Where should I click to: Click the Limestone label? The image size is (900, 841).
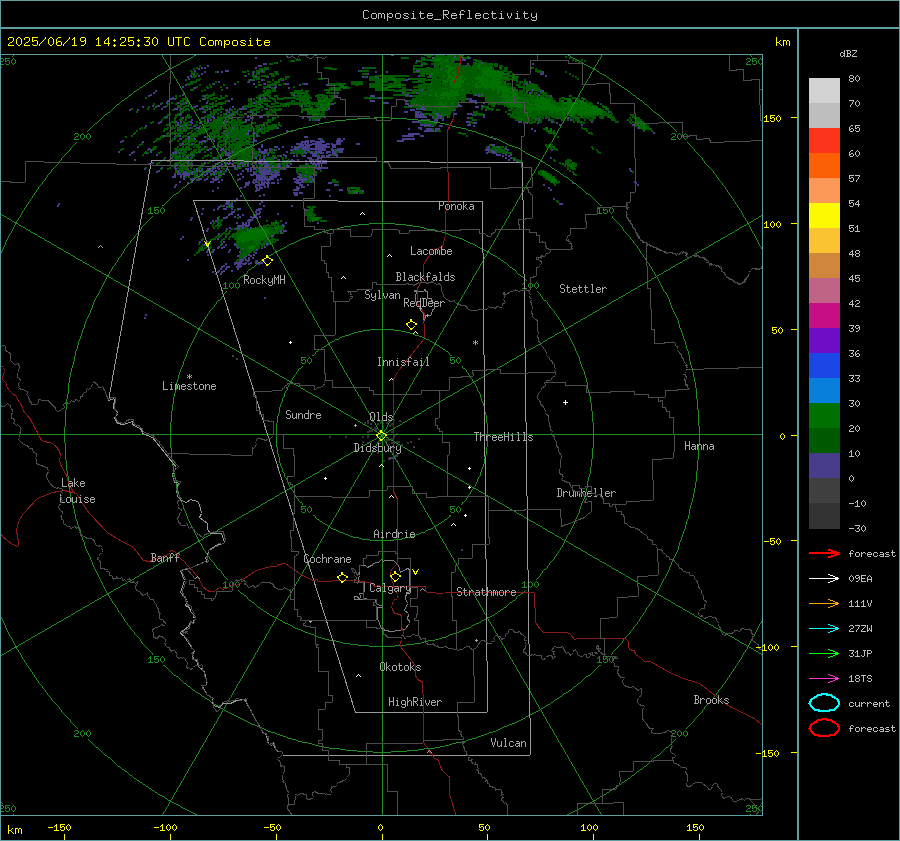189,386
